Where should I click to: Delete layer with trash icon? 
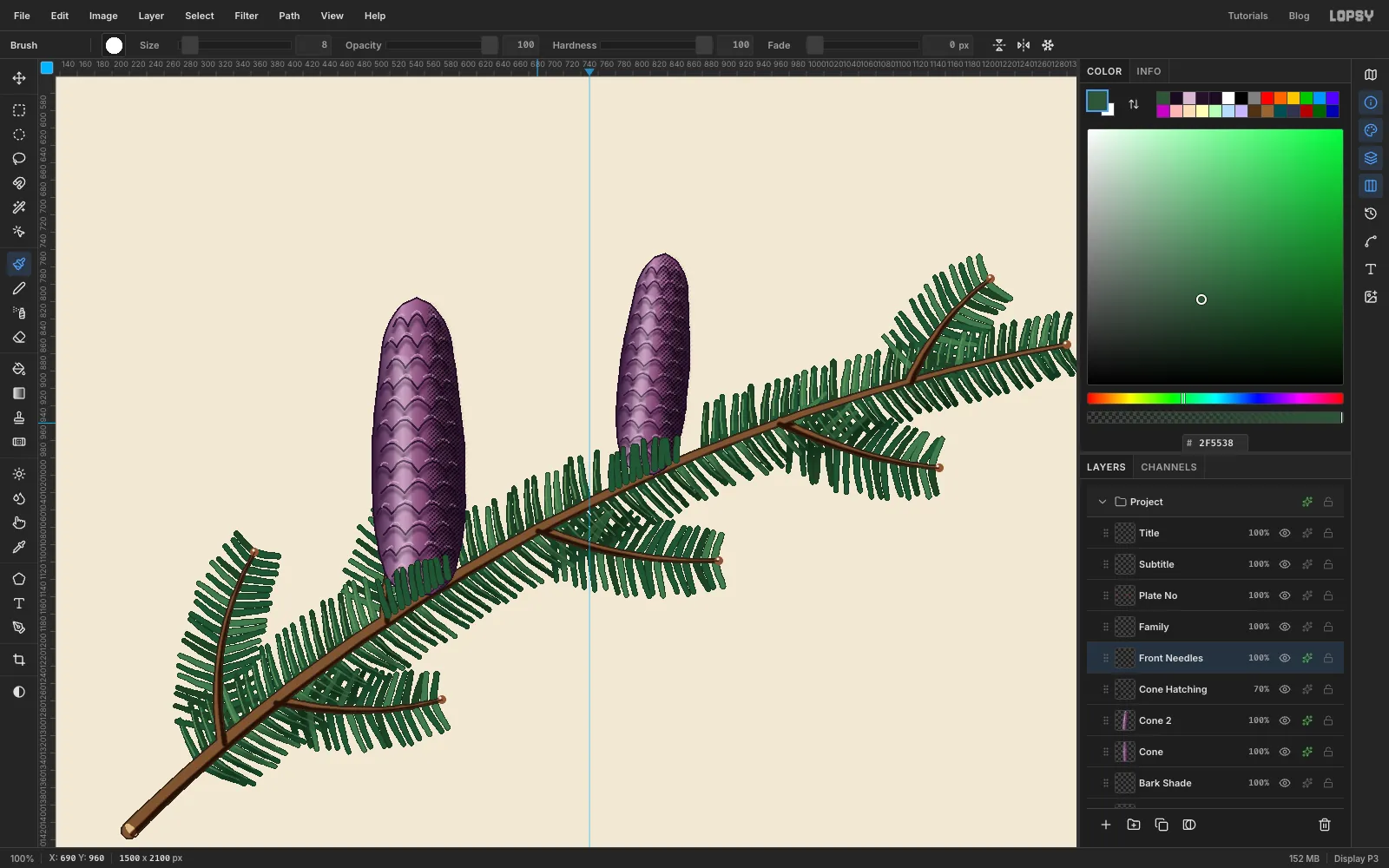pos(1325,825)
